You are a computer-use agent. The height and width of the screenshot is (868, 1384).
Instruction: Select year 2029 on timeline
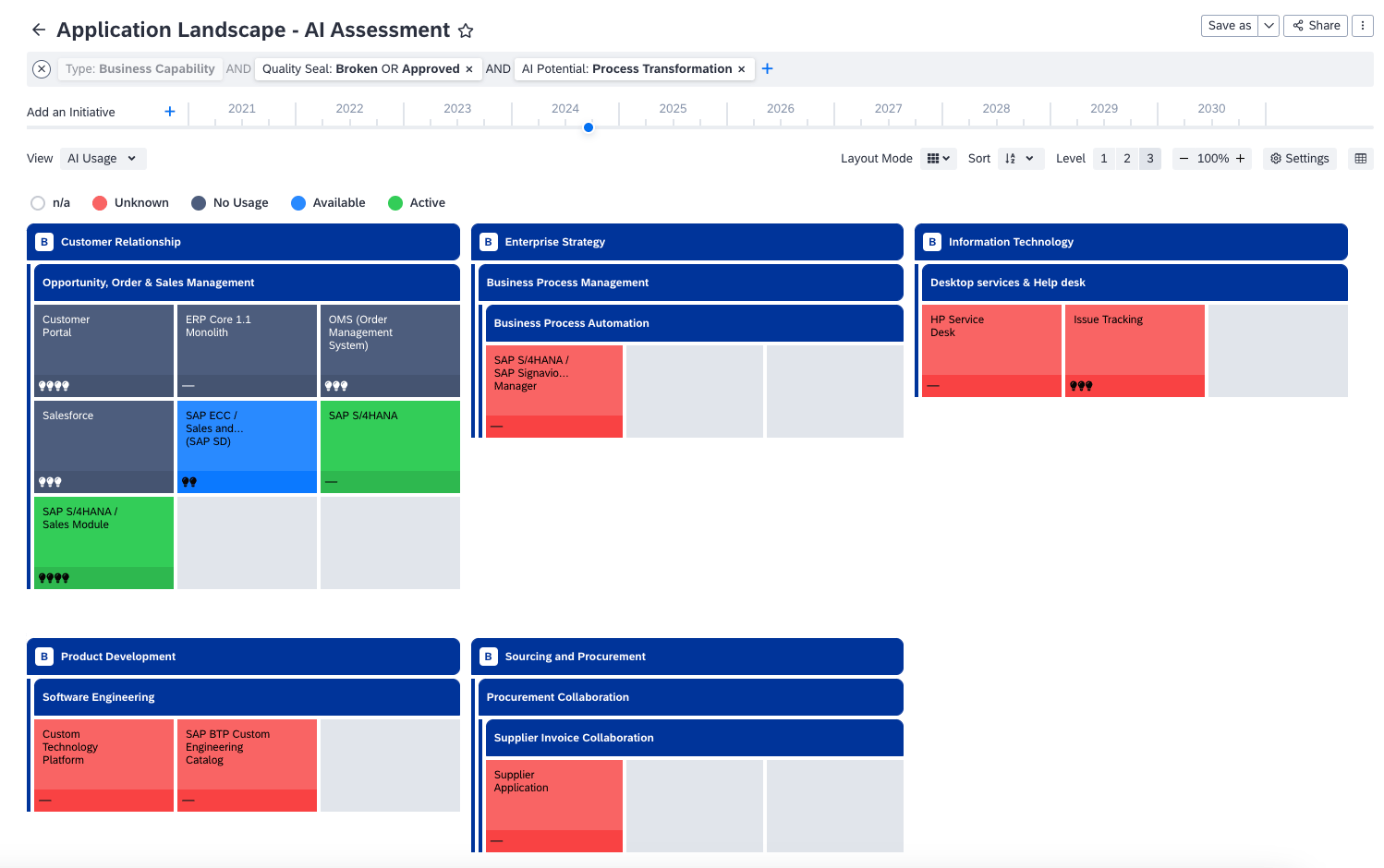tap(1104, 108)
